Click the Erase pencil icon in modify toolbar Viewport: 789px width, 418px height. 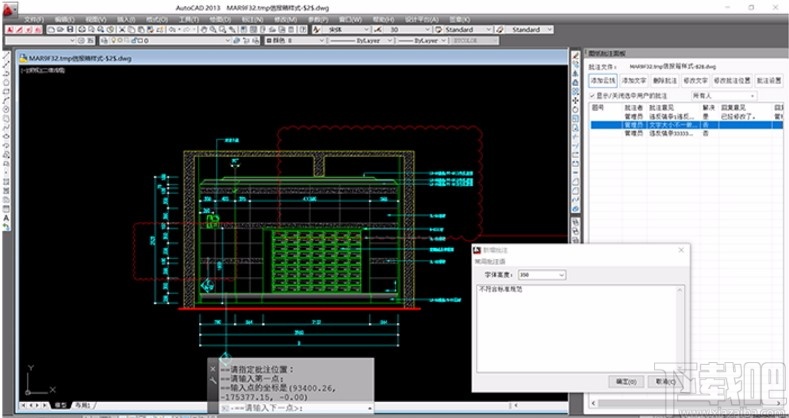(575, 55)
